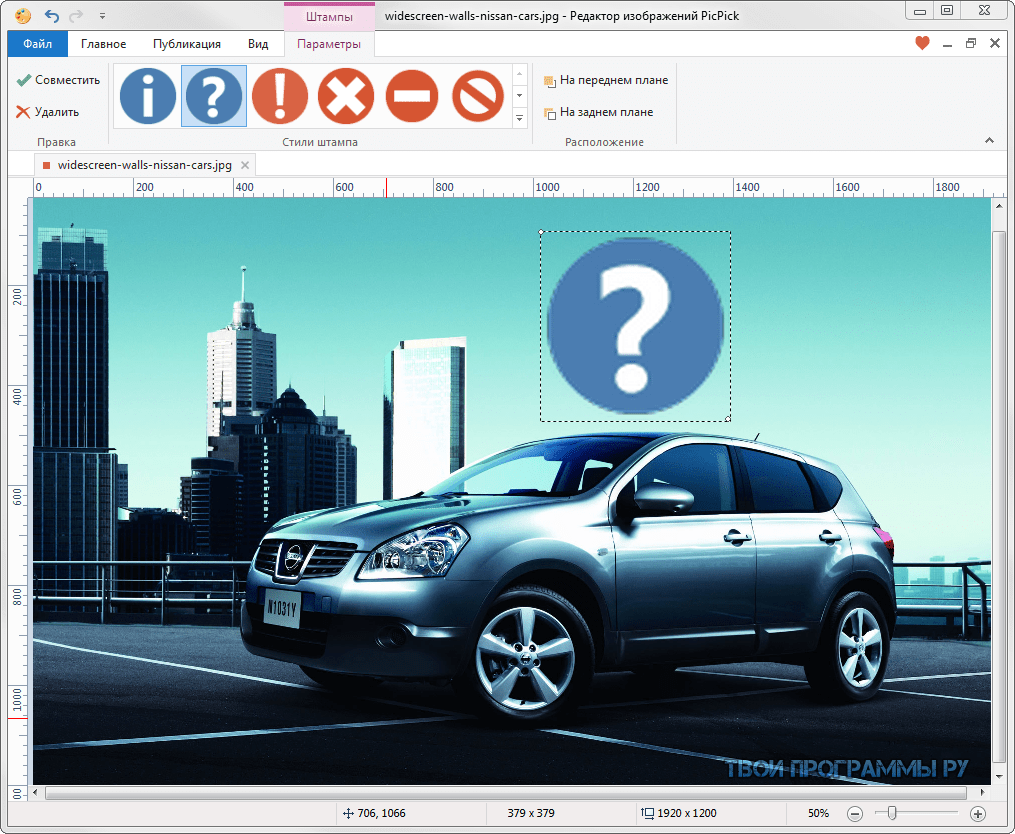Minimize the inner document window

[948, 44]
